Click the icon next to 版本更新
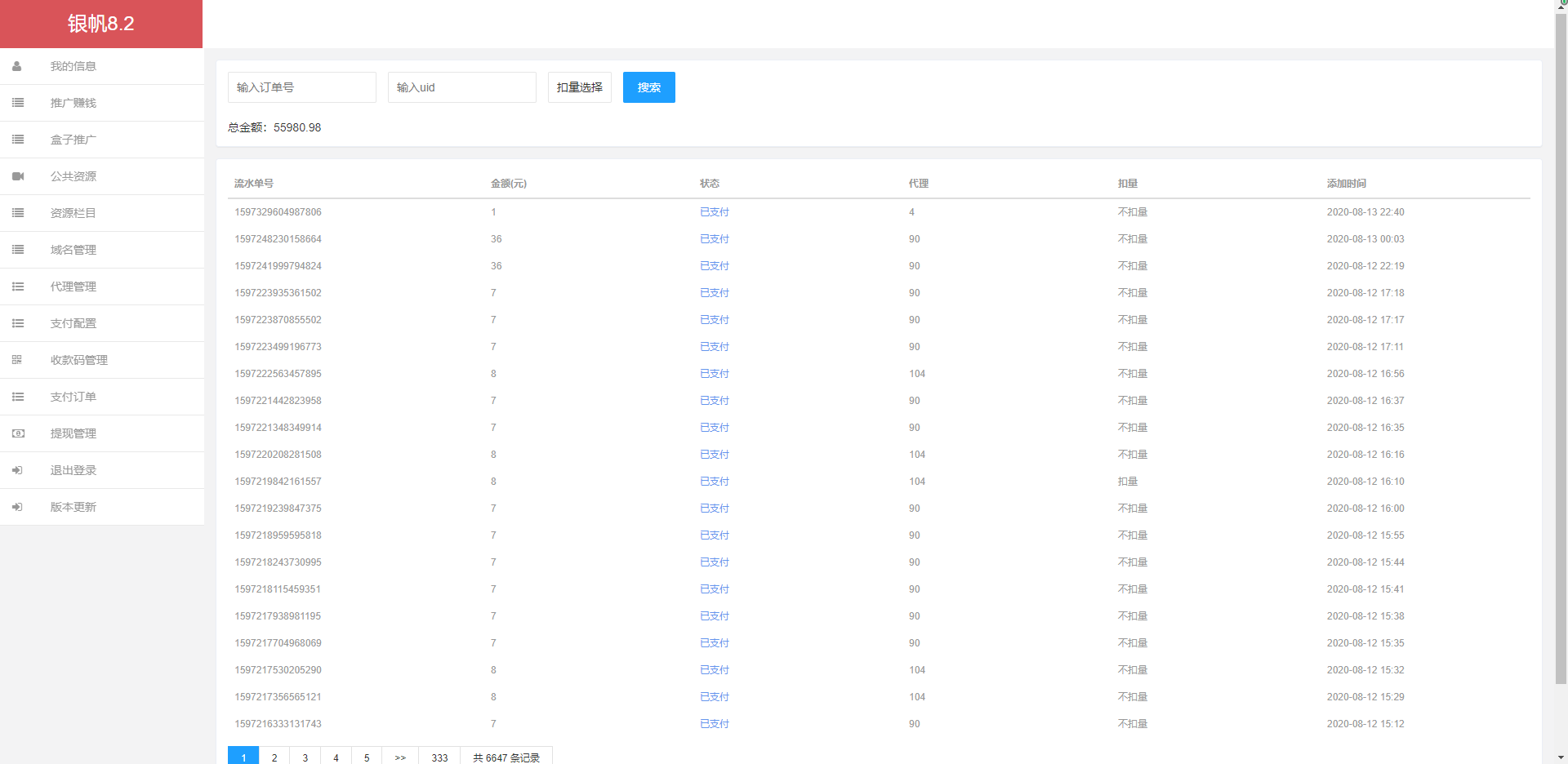Screen dimensions: 1568x764 tap(17, 507)
